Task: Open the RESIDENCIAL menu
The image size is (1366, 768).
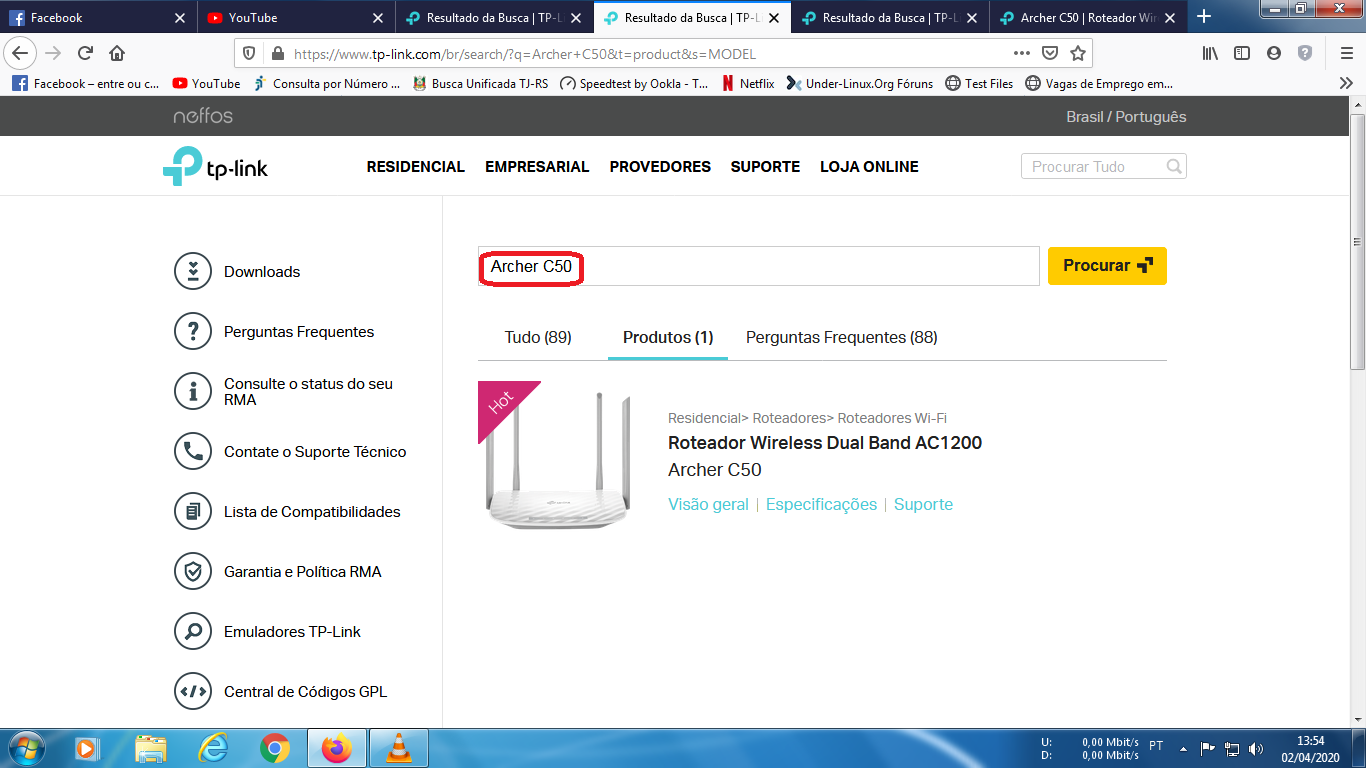Action: pos(416,167)
